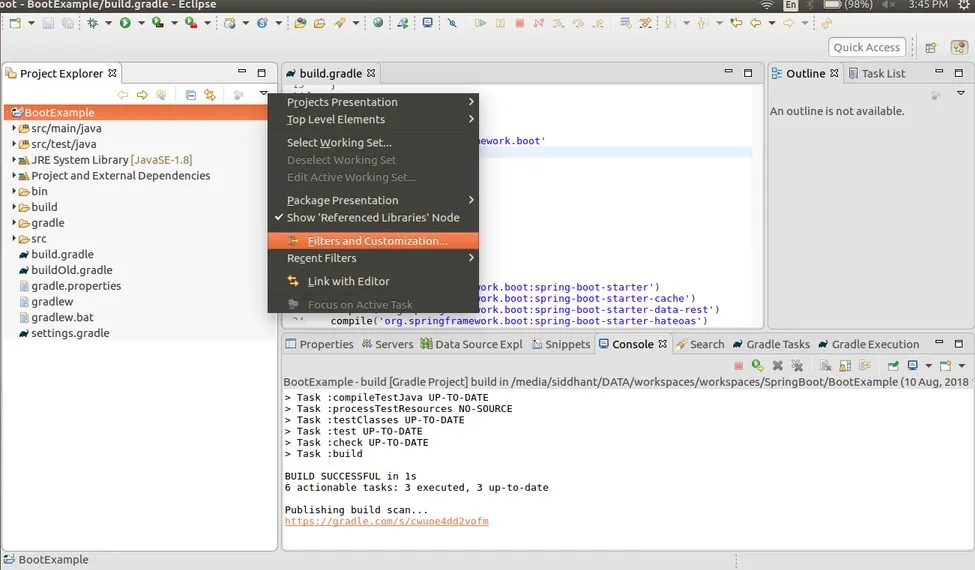Open the Run button dropdown arrow
This screenshot has width=975, height=570.
[x=141, y=23]
